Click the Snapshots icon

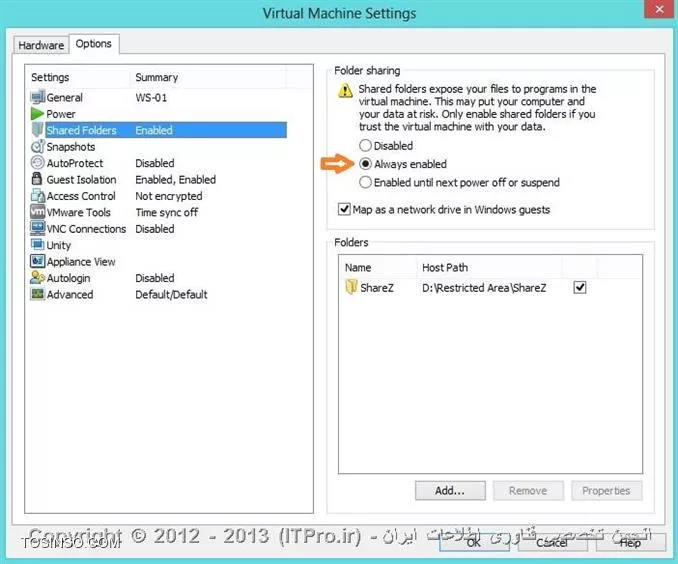coord(38,146)
